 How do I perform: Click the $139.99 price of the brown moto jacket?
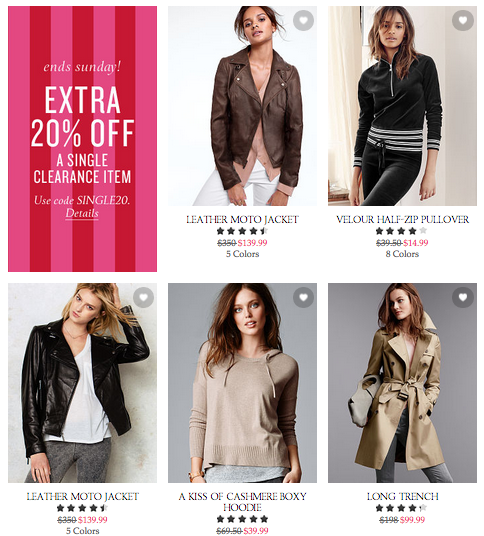pyautogui.click(x=253, y=243)
